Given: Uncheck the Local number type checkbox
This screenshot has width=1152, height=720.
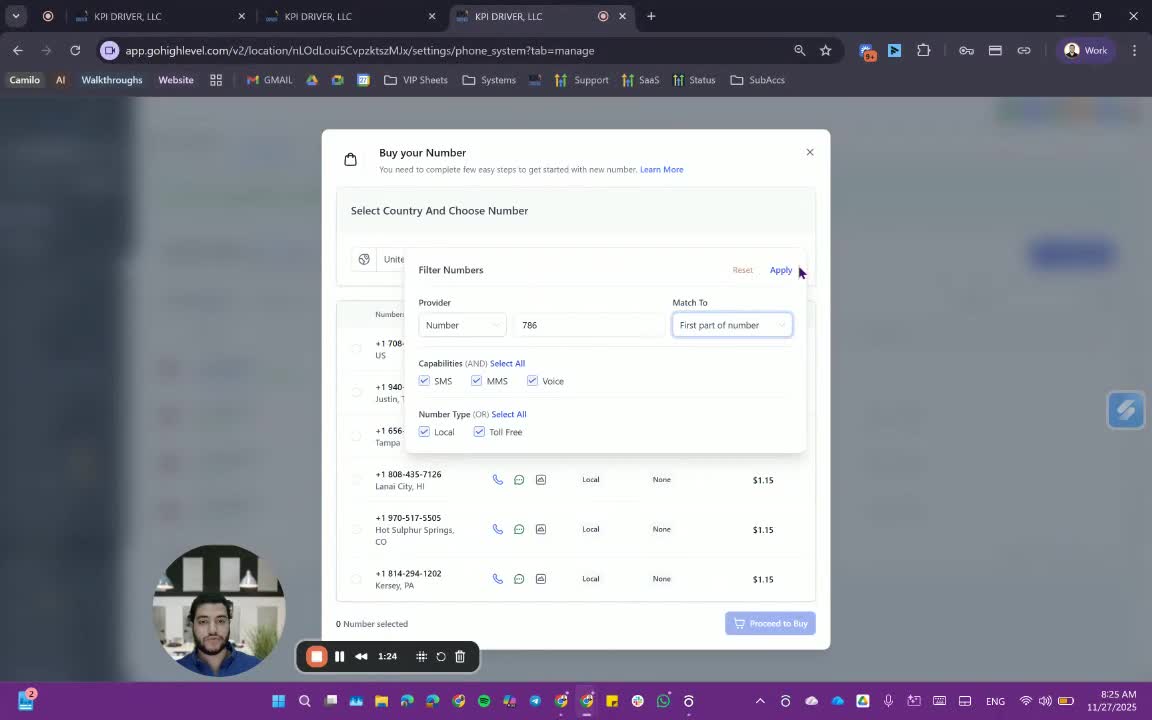Looking at the screenshot, I should click(424, 431).
